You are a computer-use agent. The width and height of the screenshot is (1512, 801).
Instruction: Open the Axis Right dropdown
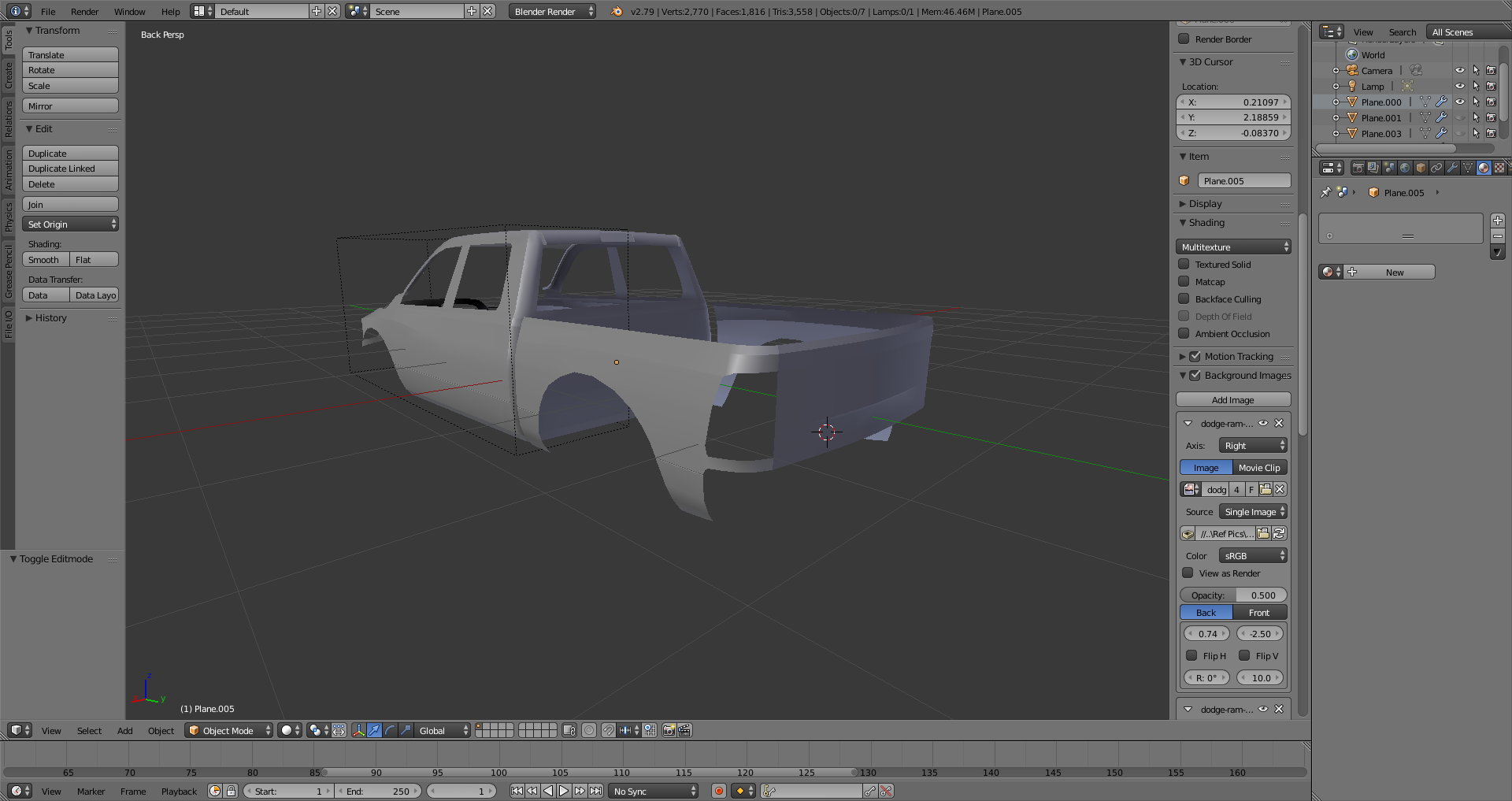tap(1253, 445)
